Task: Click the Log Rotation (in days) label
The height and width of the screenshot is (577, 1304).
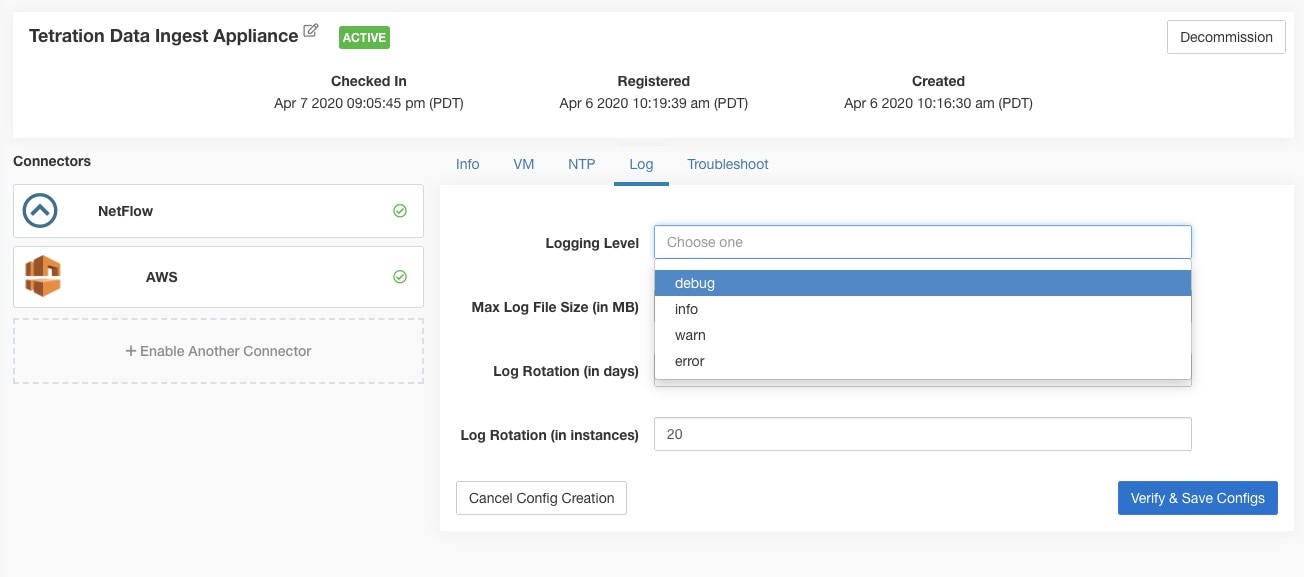Action: point(566,371)
